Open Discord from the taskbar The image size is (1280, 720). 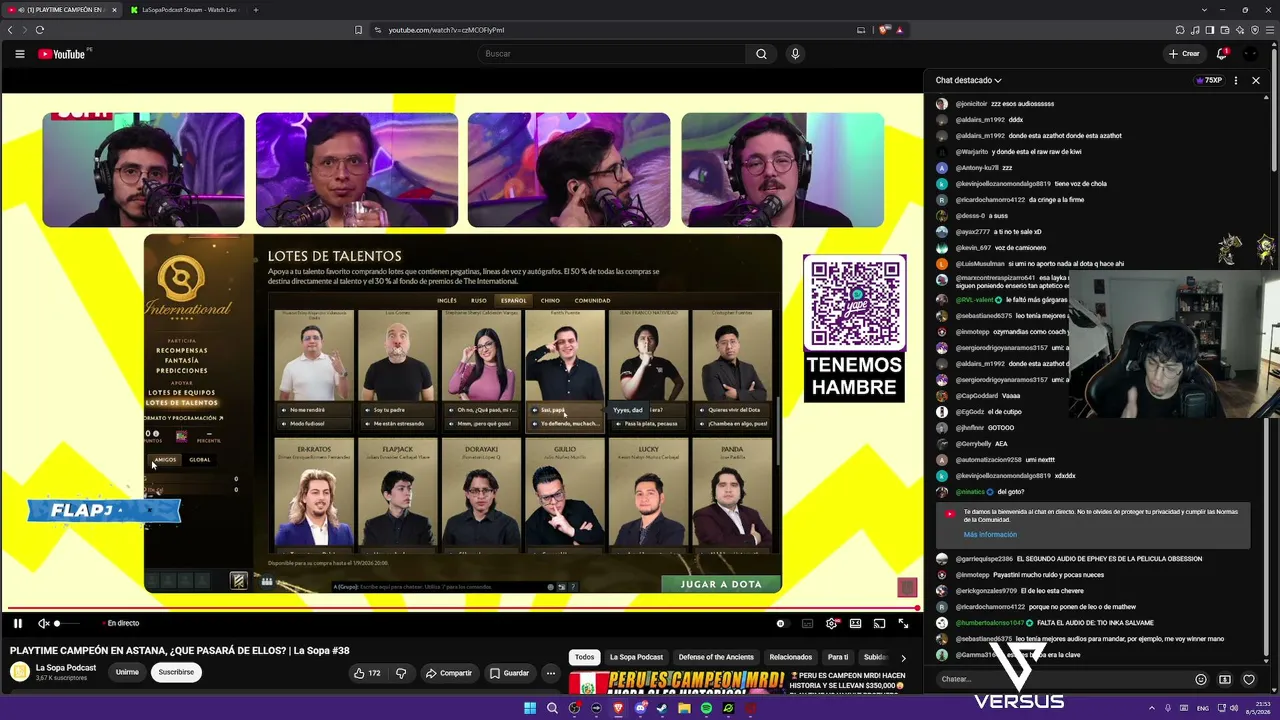click(640, 708)
